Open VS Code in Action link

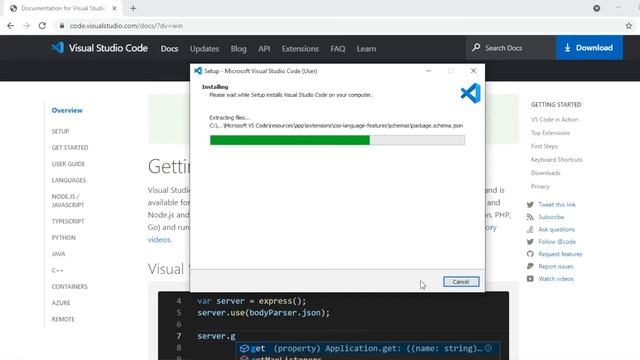555,120
